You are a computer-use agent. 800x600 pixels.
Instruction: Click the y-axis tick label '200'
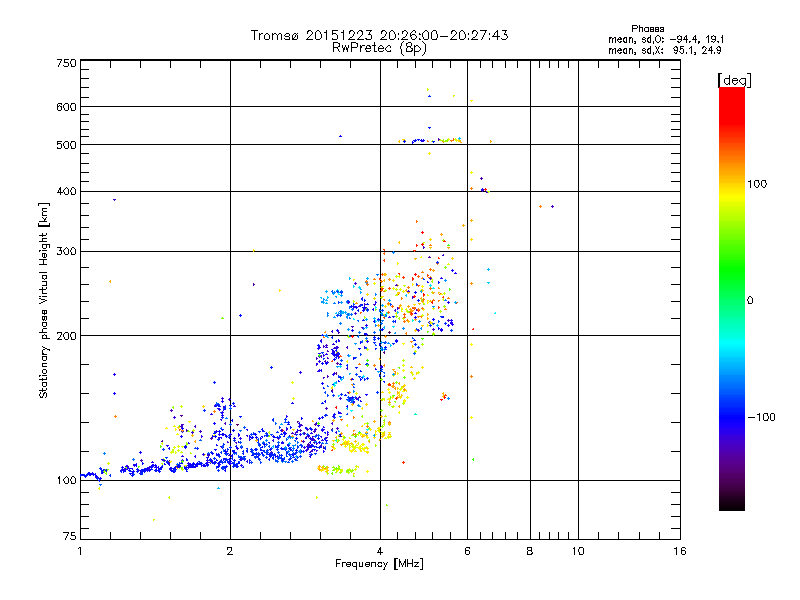click(x=66, y=336)
